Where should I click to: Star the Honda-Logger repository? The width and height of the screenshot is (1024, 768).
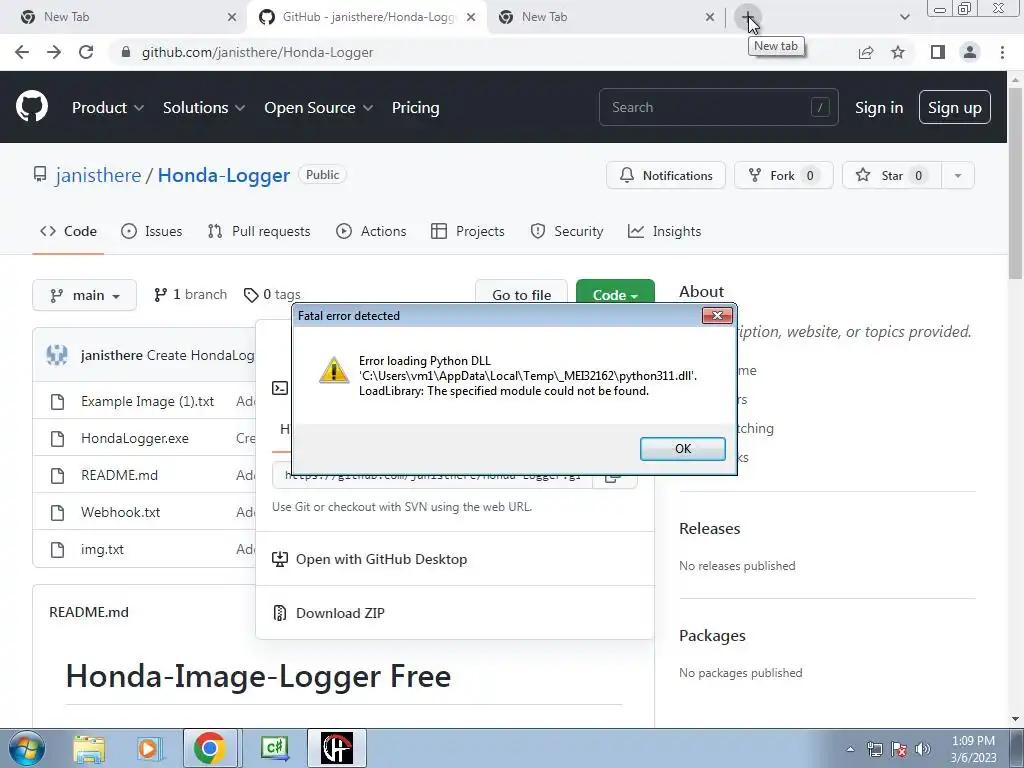click(x=891, y=175)
